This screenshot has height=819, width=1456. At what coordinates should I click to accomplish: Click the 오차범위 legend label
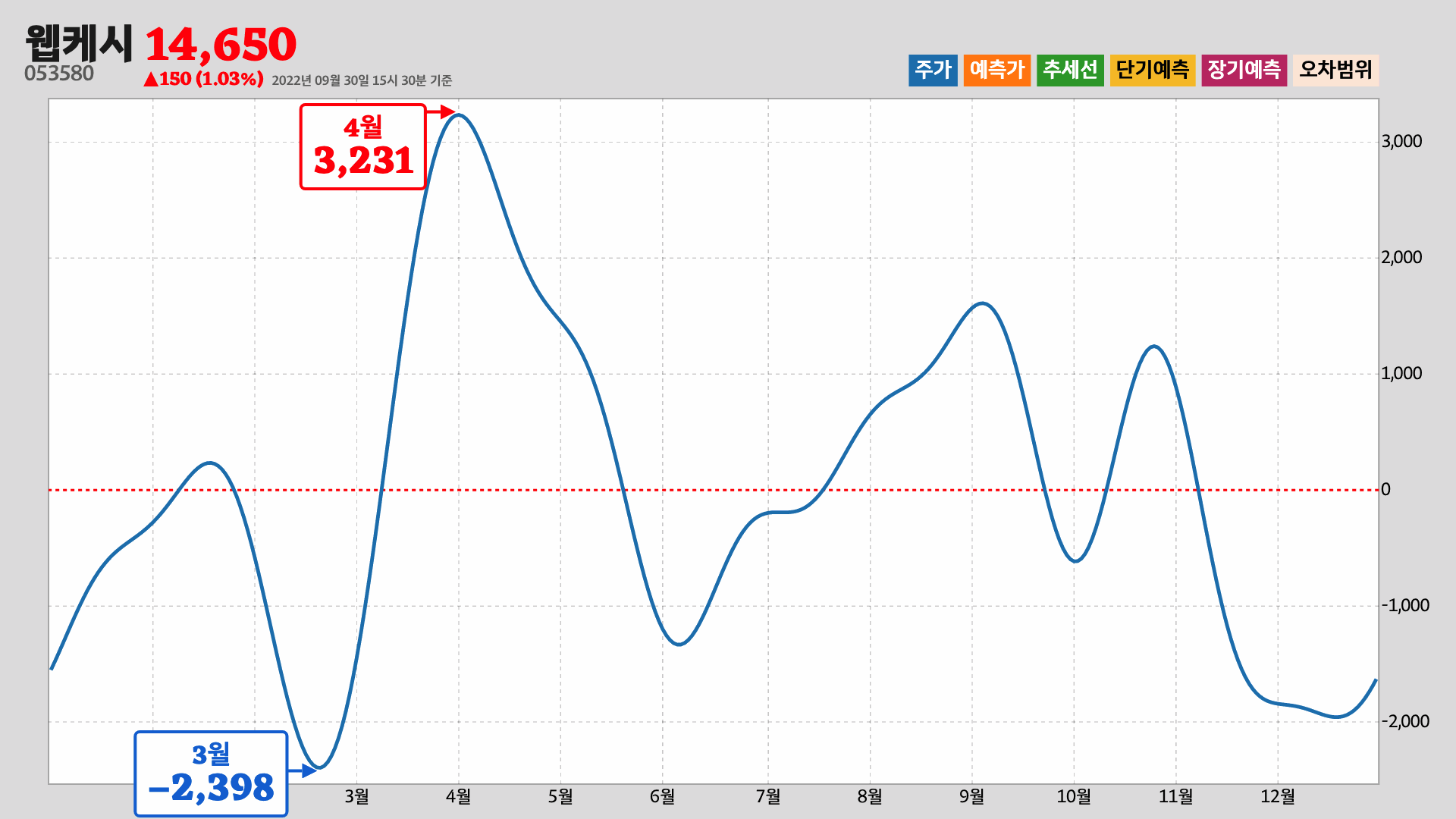tap(1335, 70)
